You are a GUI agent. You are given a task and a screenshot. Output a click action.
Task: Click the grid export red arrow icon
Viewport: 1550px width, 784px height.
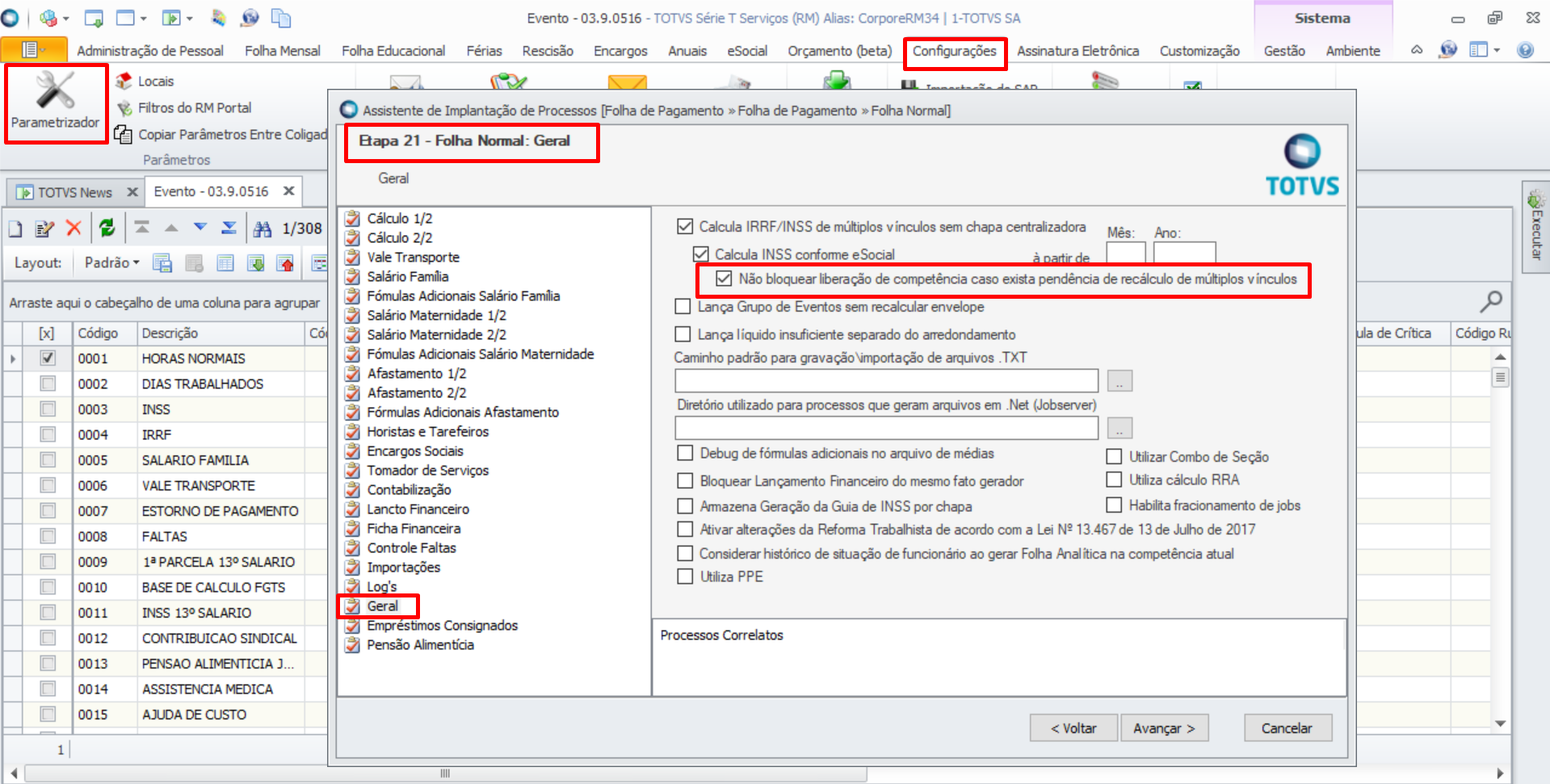pos(285,263)
